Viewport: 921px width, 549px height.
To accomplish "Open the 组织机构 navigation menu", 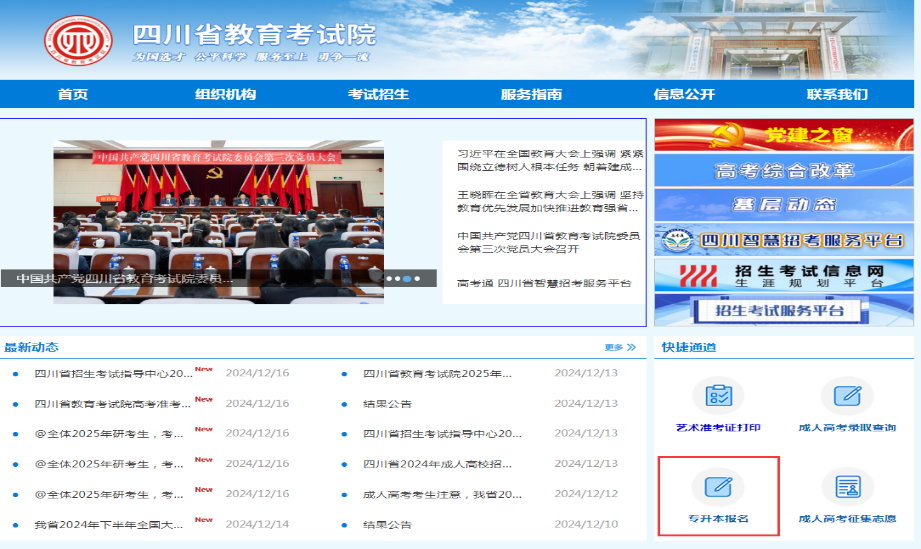I will (226, 95).
